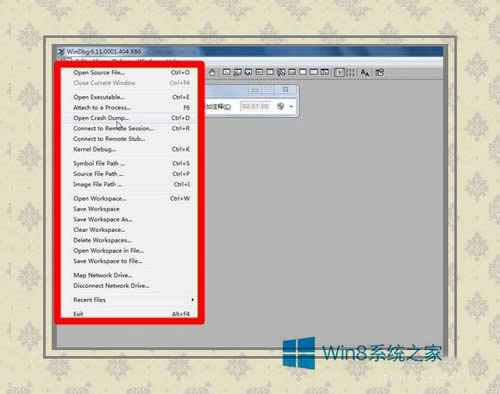Click the 00:01:00 time field
Screen dimensions: 500x394
(255, 106)
